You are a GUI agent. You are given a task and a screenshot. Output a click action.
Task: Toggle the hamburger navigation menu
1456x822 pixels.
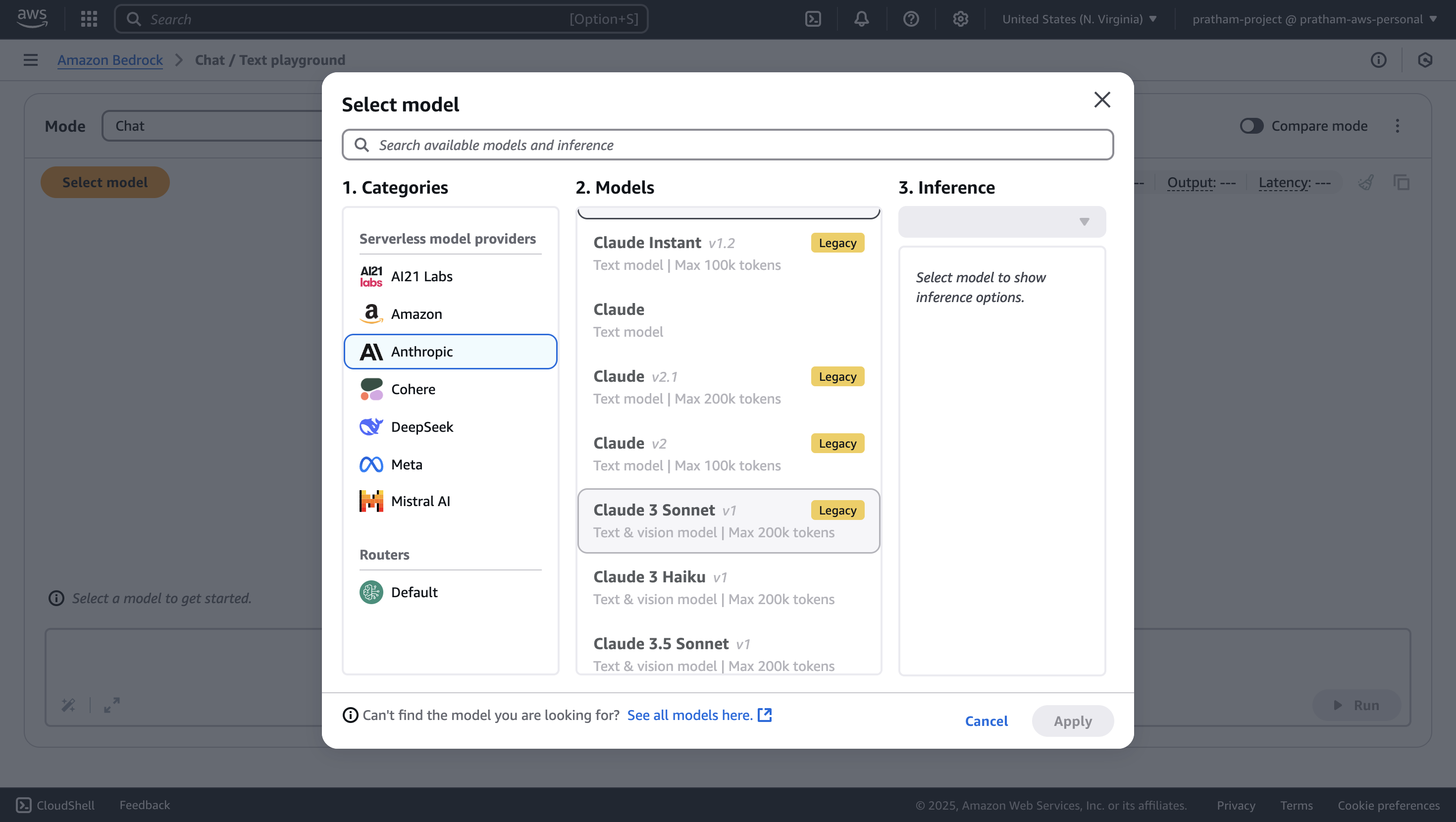coord(31,60)
